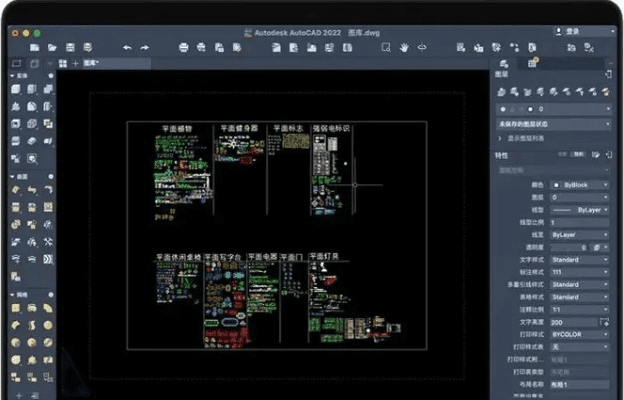Open the 文字样式 Standard dropdown
Screen dimensions: 624x400
pyautogui.click(x=578, y=260)
